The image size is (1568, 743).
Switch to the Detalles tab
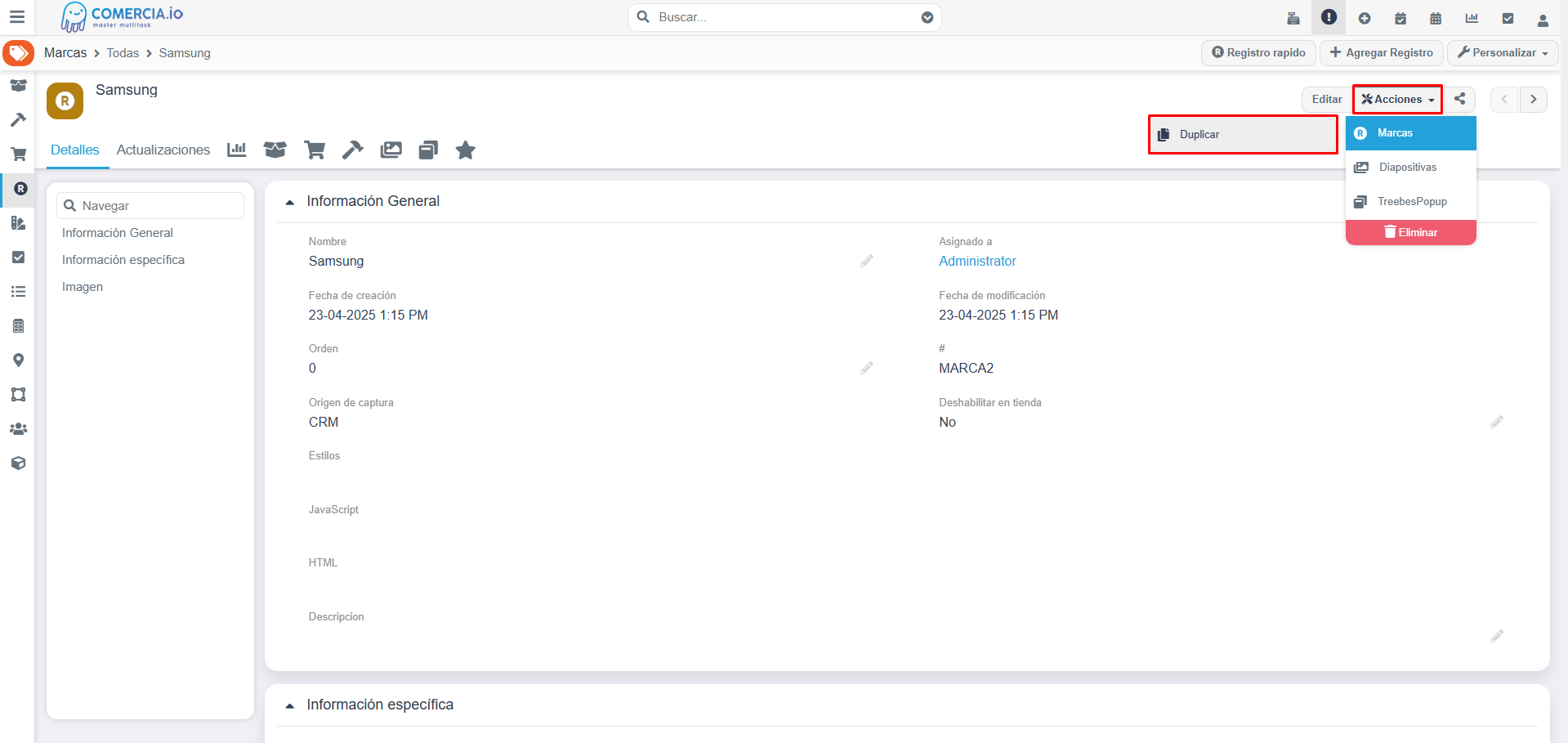coord(75,150)
